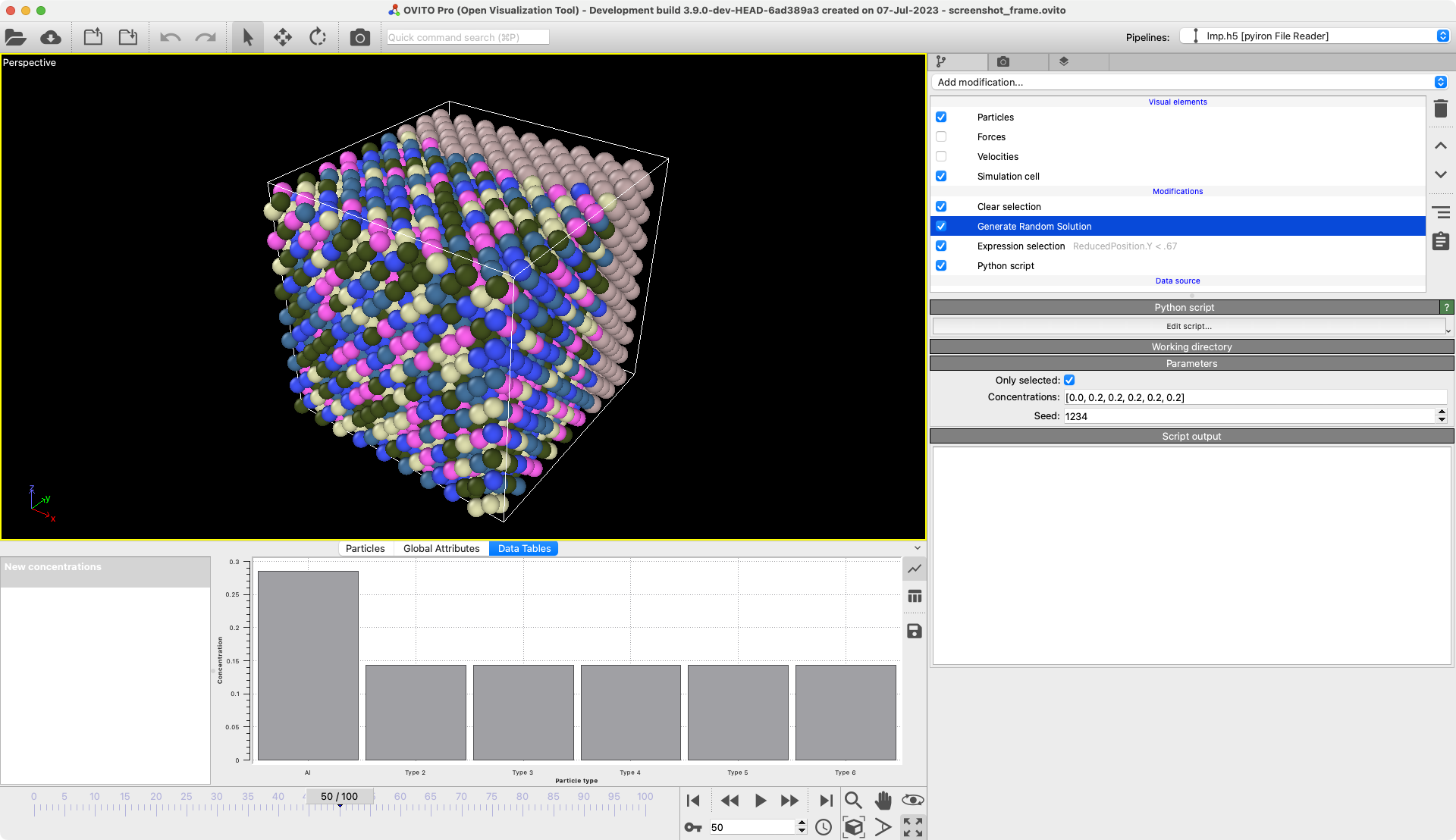Viewport: 1456px width, 840px height.
Task: Click the zoom scene extents cube icon
Action: point(853,827)
